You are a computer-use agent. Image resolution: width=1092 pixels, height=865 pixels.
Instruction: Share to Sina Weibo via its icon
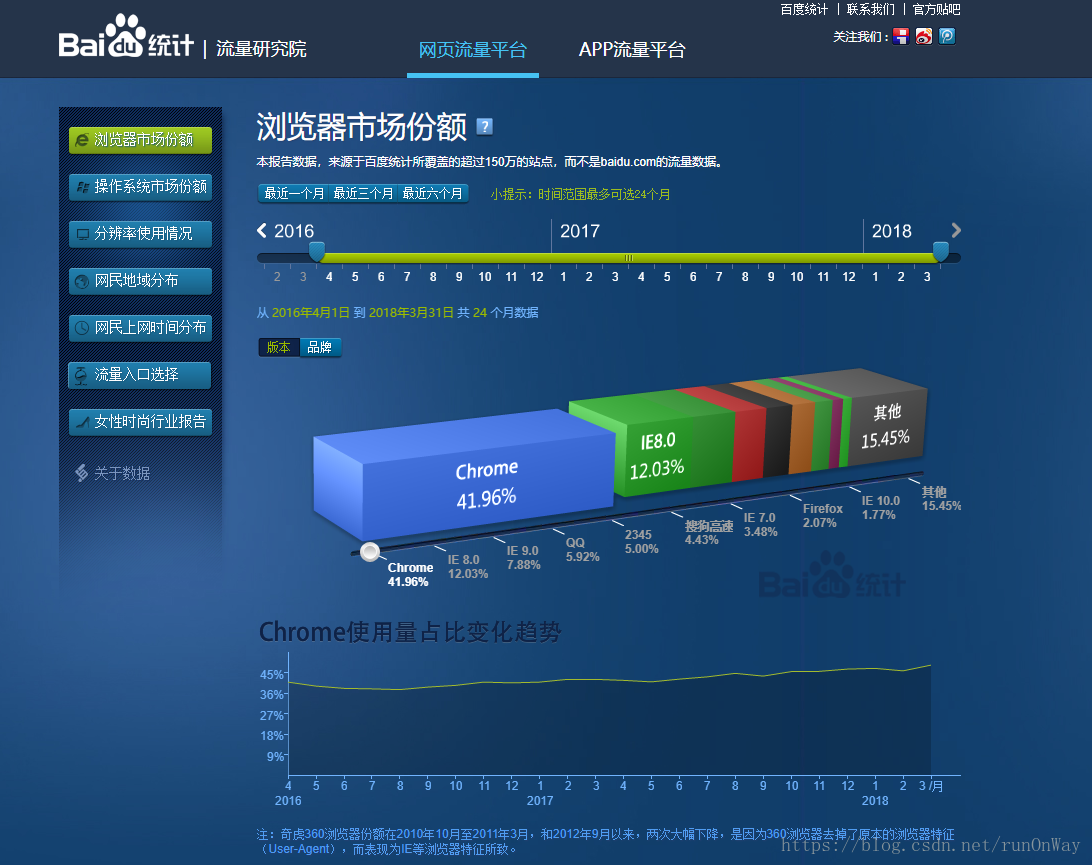[923, 36]
